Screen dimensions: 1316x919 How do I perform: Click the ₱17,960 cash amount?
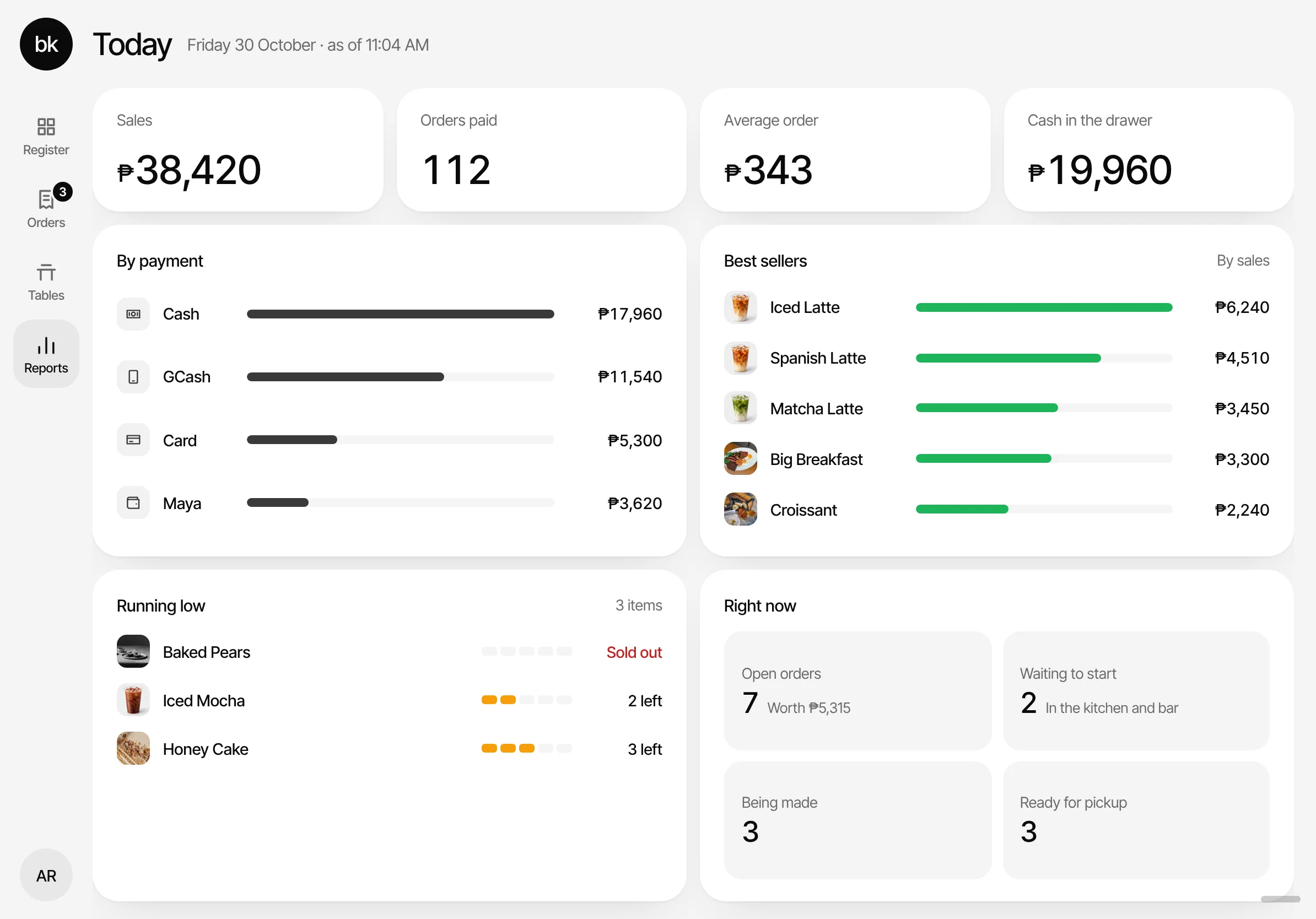pyautogui.click(x=629, y=314)
